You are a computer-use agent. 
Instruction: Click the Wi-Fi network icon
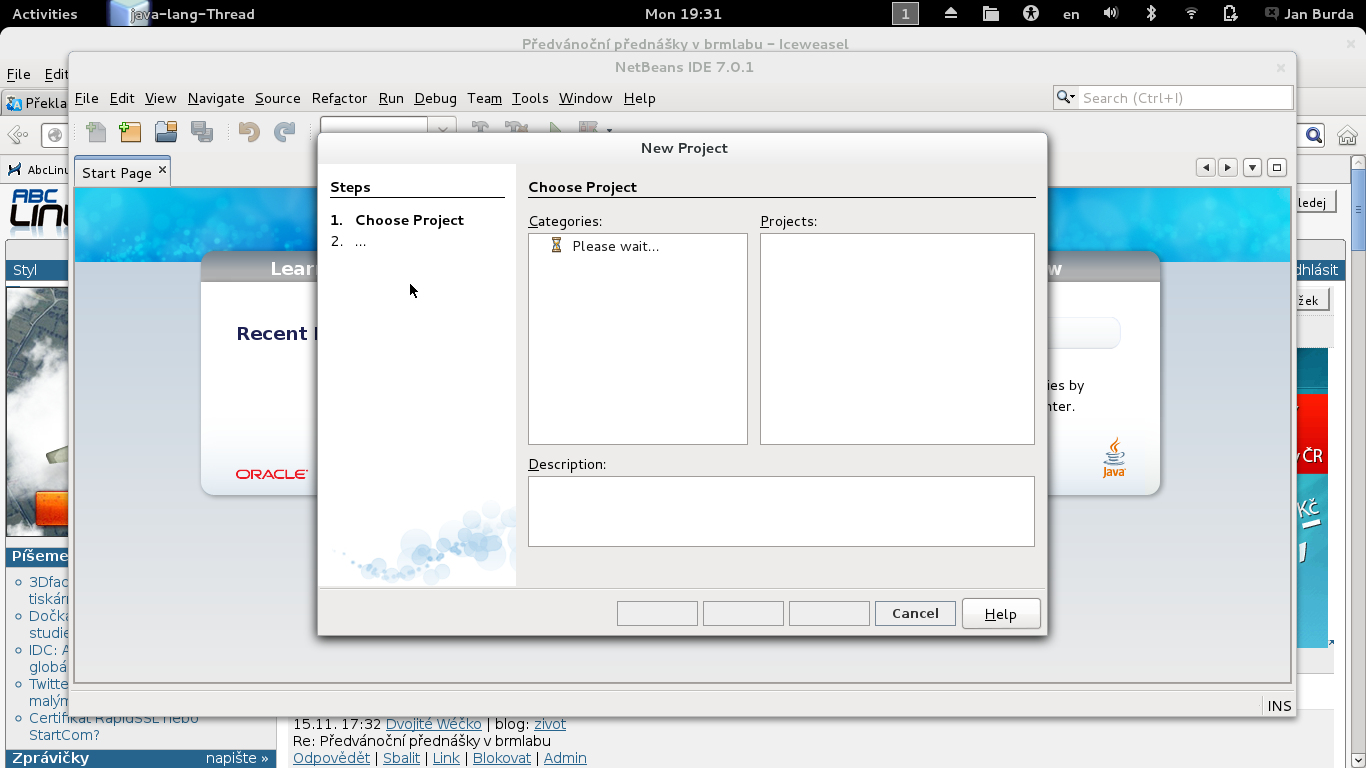[x=1191, y=14]
